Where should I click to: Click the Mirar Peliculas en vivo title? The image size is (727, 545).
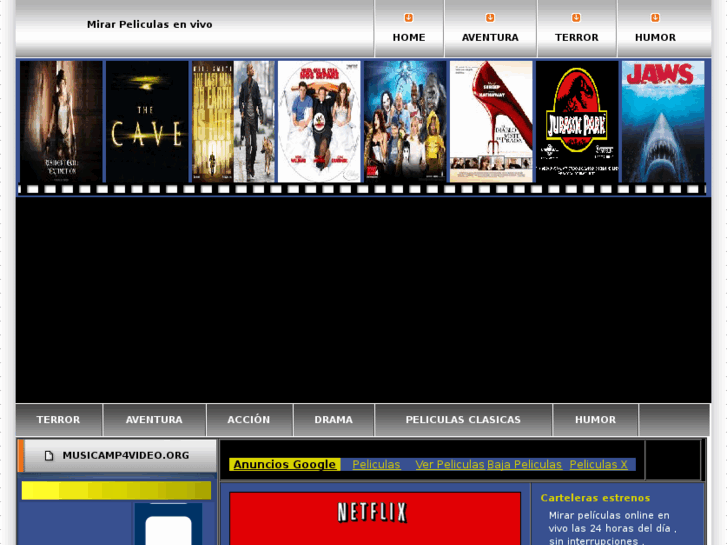(x=150, y=25)
